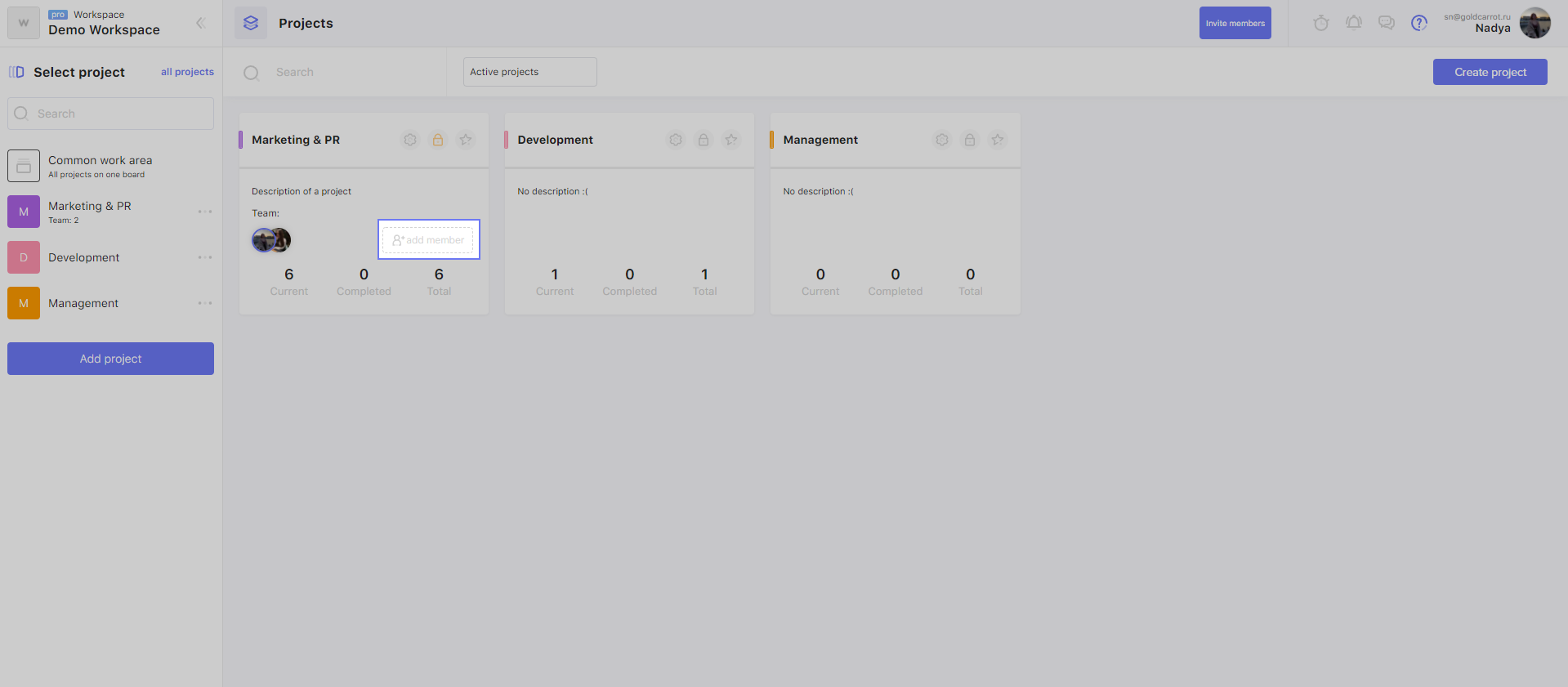The width and height of the screenshot is (1568, 687).
Task: Open settings gear on Marketing & PR card
Action: click(x=410, y=140)
